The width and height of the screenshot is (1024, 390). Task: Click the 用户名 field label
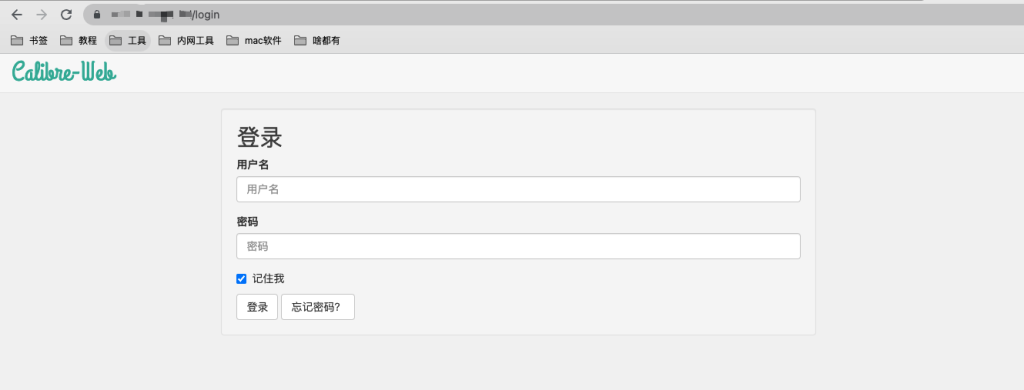(x=253, y=165)
